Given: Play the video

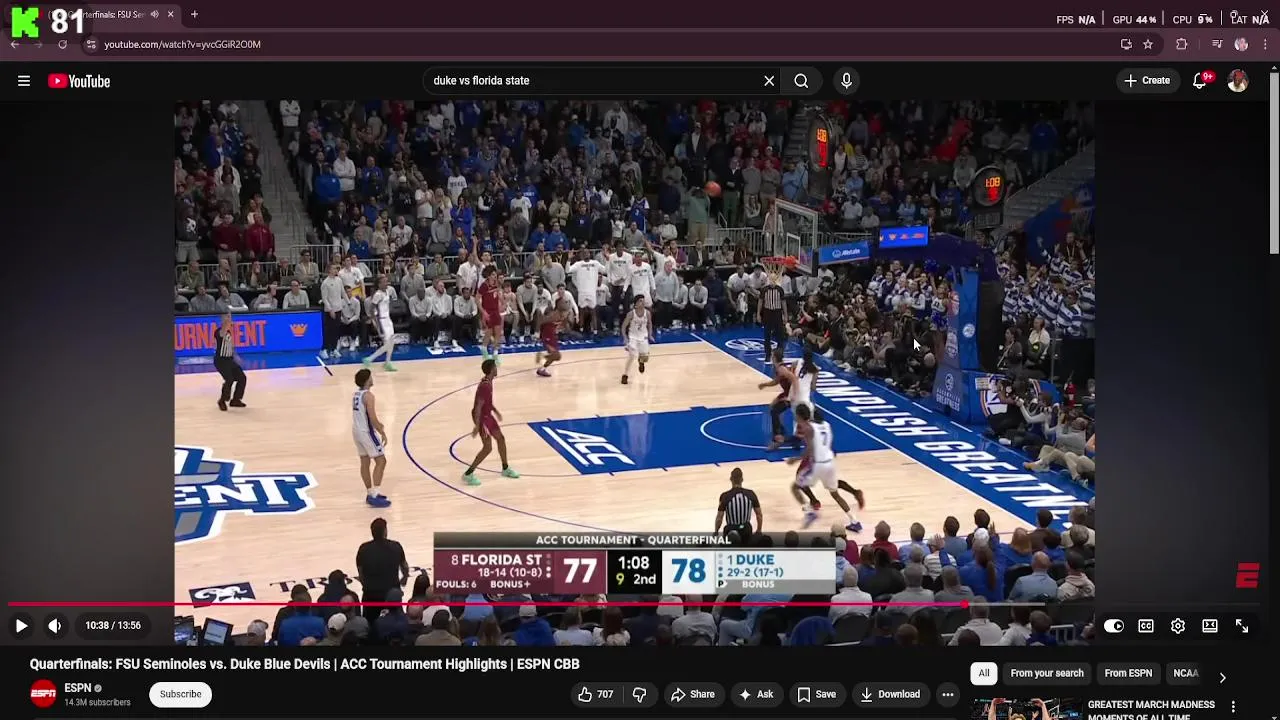Looking at the screenshot, I should tap(21, 626).
